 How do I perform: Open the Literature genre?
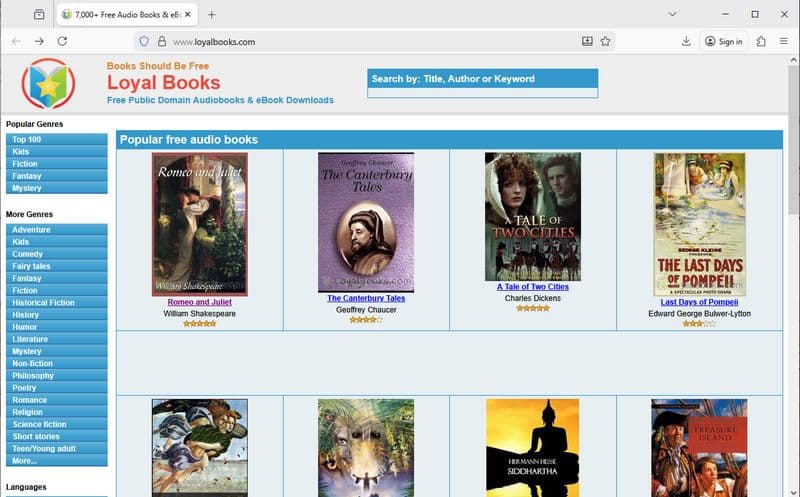click(x=57, y=339)
